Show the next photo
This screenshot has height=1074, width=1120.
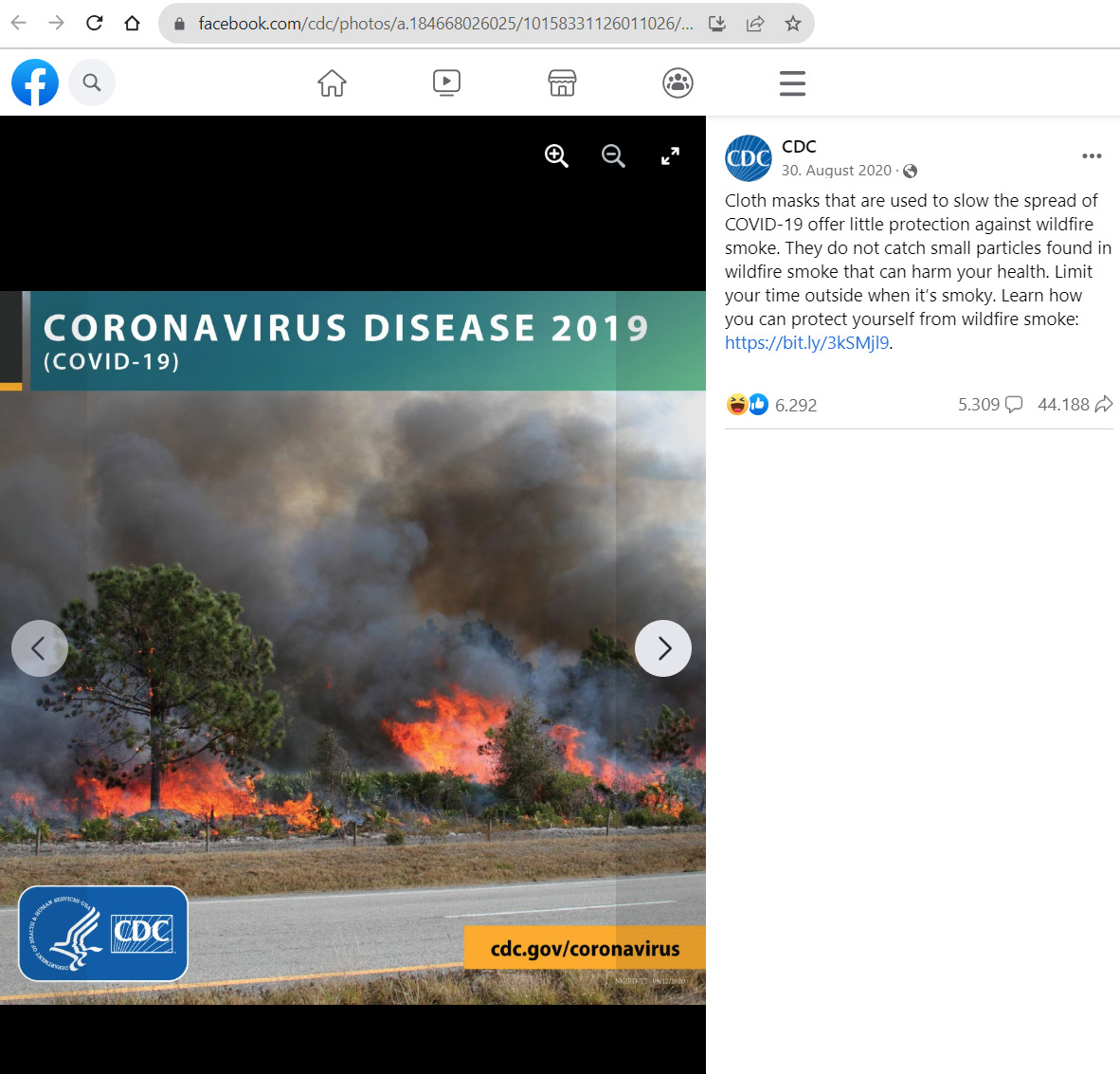[x=663, y=648]
